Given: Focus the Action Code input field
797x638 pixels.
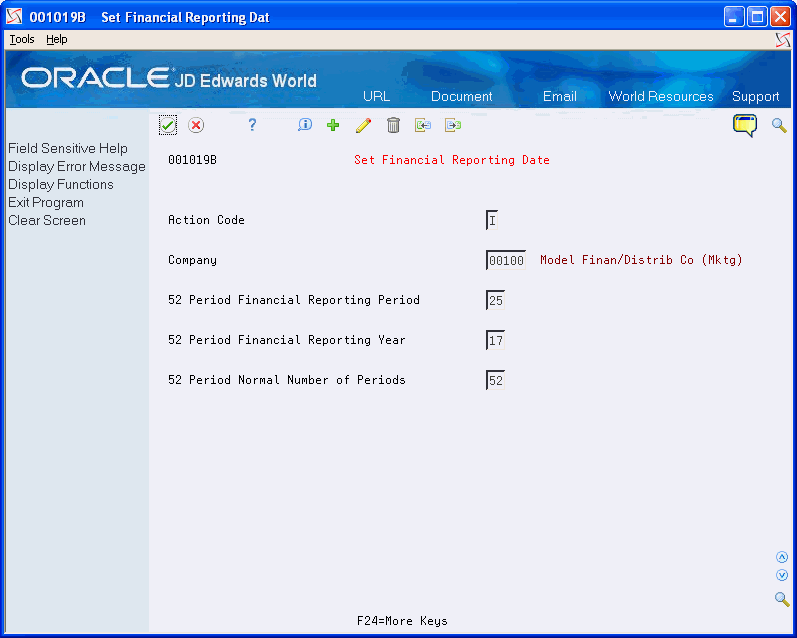Looking at the screenshot, I should pos(492,220).
